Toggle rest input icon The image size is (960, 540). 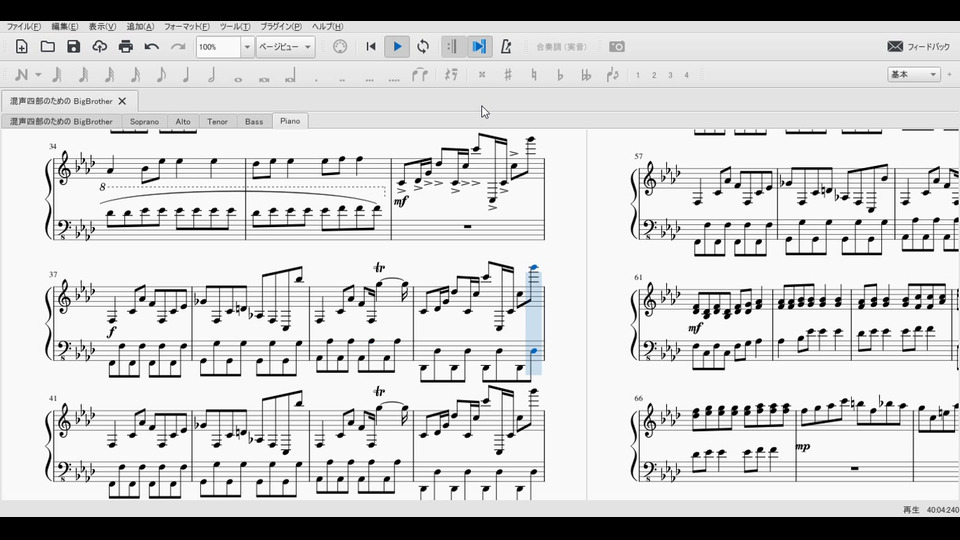coord(451,75)
